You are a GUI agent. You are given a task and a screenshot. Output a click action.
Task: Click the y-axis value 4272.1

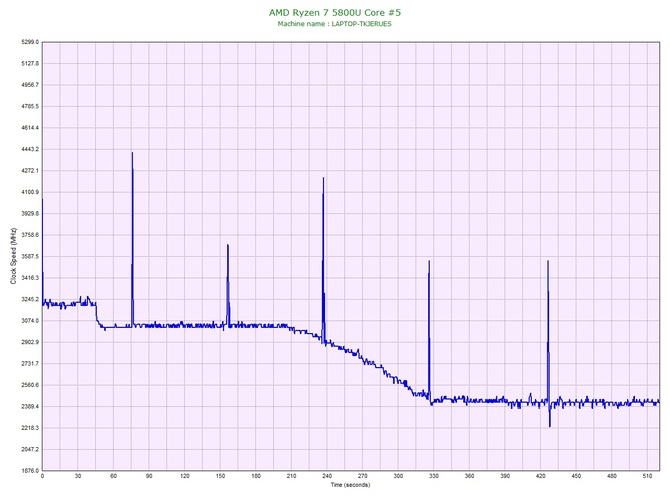(x=30, y=171)
